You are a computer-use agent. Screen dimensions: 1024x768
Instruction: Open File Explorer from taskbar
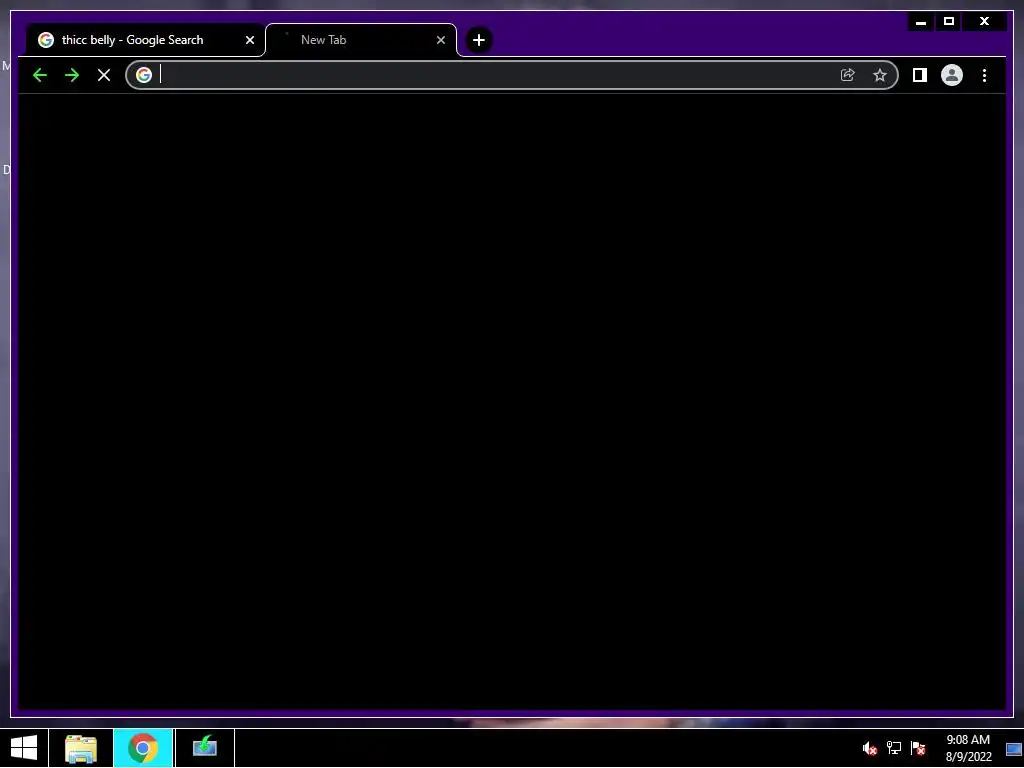click(x=81, y=748)
